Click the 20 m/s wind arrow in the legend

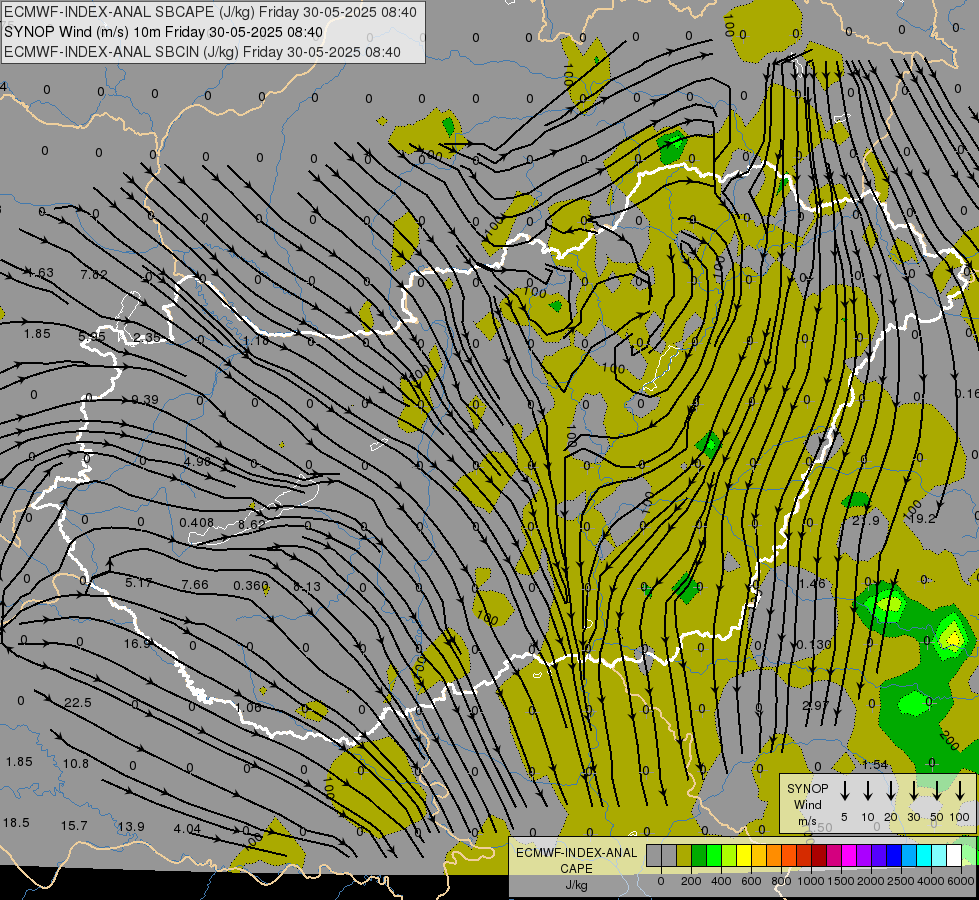coord(891,791)
